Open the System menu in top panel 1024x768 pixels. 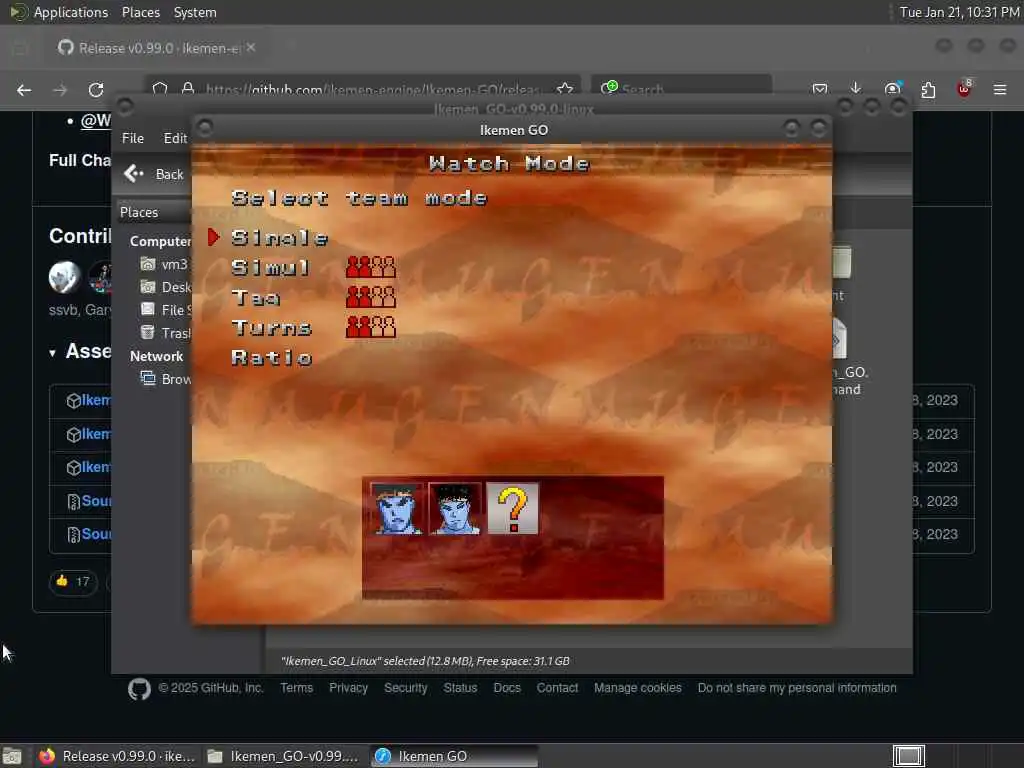[x=195, y=12]
